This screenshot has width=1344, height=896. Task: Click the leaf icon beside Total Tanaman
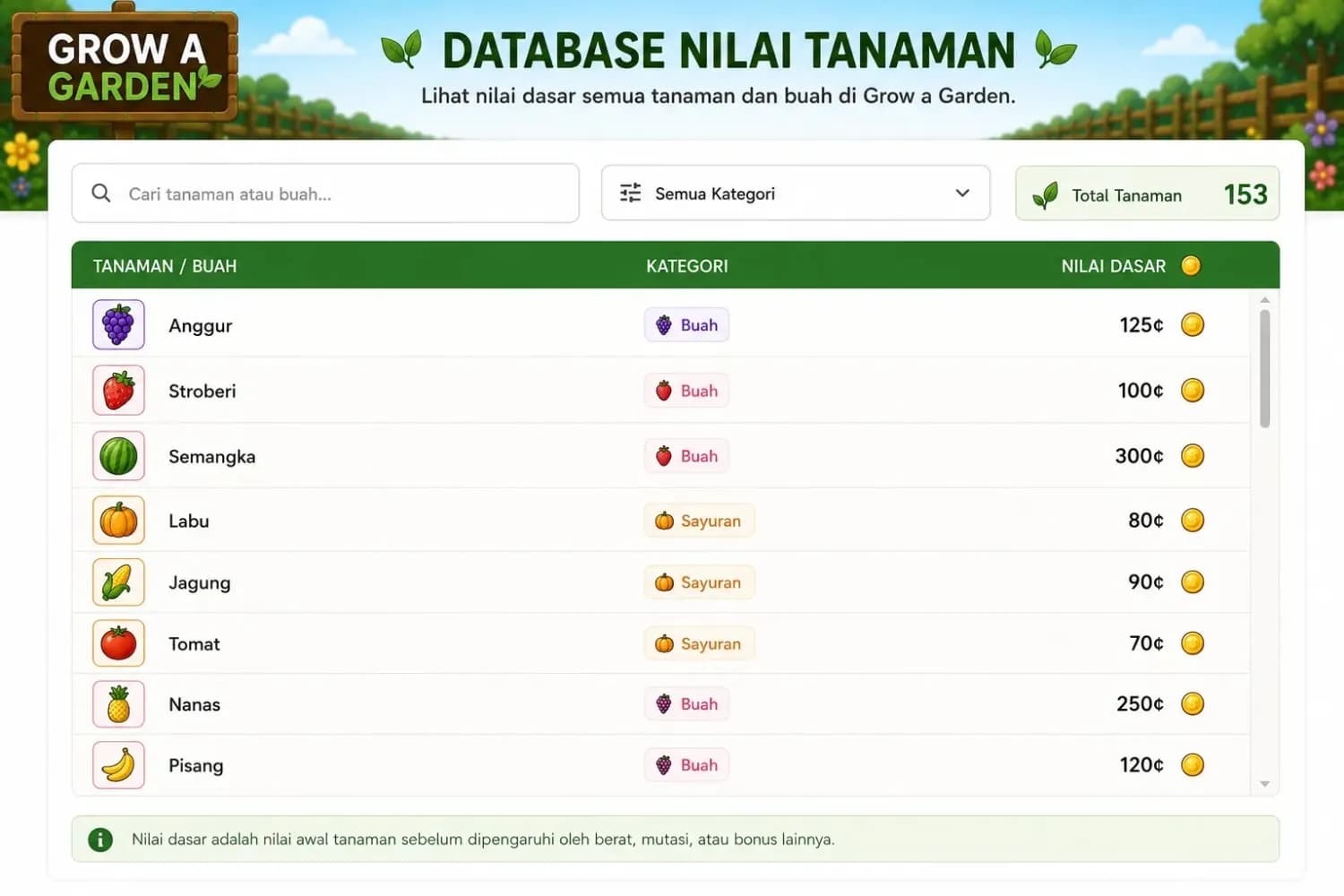point(1045,194)
